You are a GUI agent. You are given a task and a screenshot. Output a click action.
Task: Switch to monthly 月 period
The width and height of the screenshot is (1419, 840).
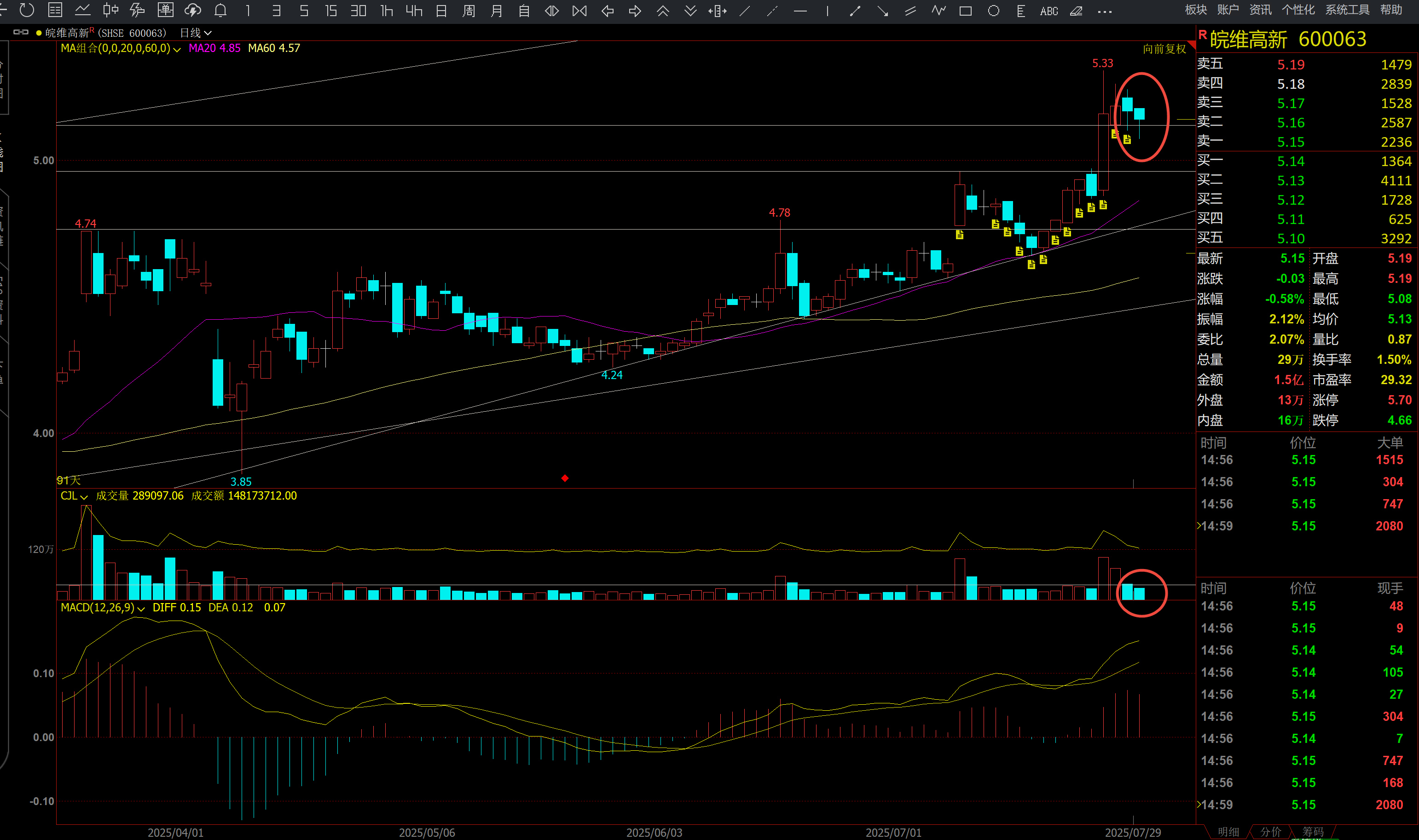click(497, 11)
